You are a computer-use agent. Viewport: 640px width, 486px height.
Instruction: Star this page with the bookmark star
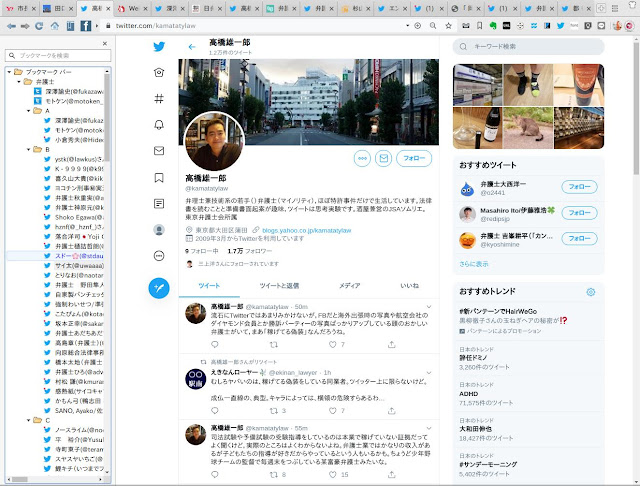(449, 26)
